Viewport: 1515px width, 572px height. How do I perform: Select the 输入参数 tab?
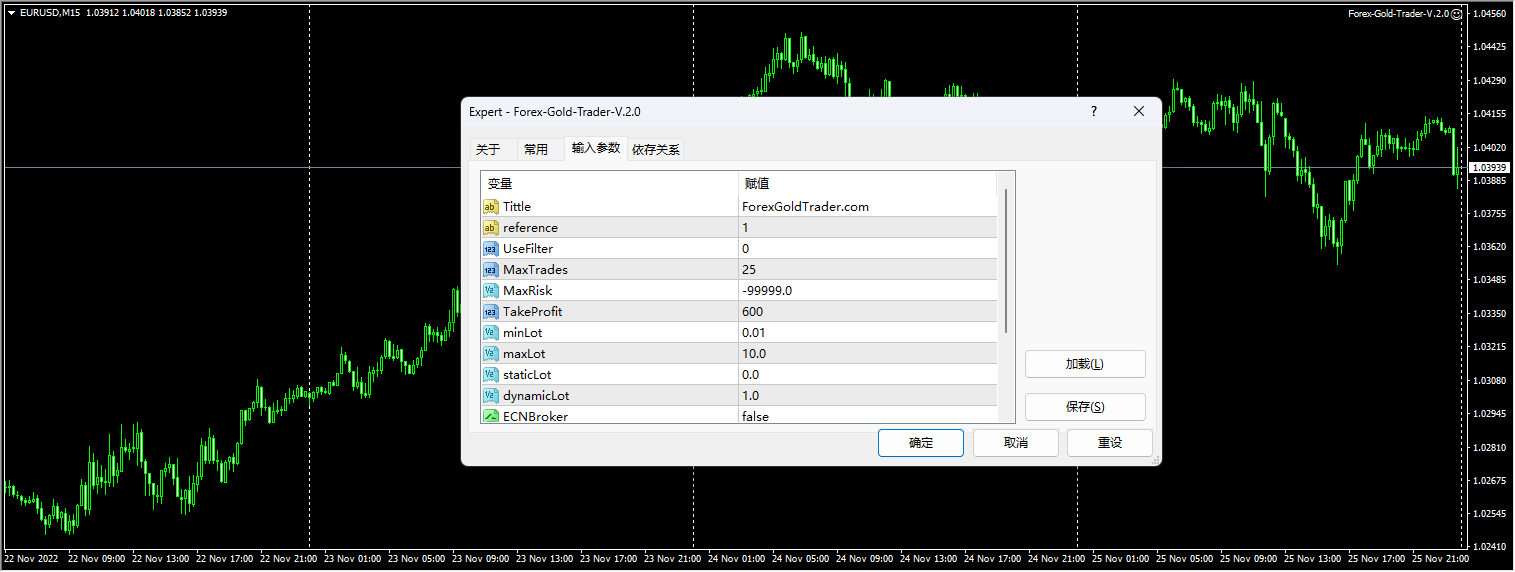(x=596, y=148)
